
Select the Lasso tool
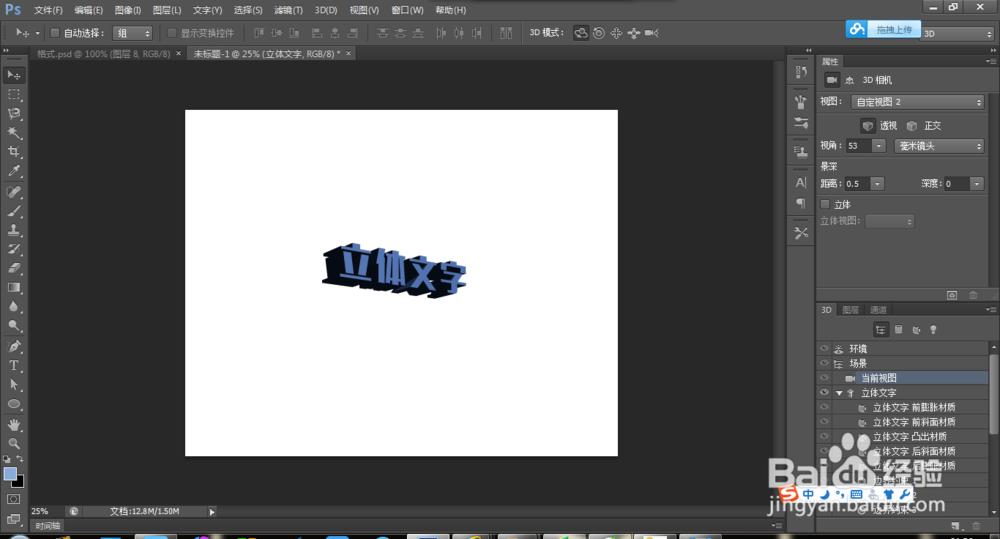(x=13, y=114)
